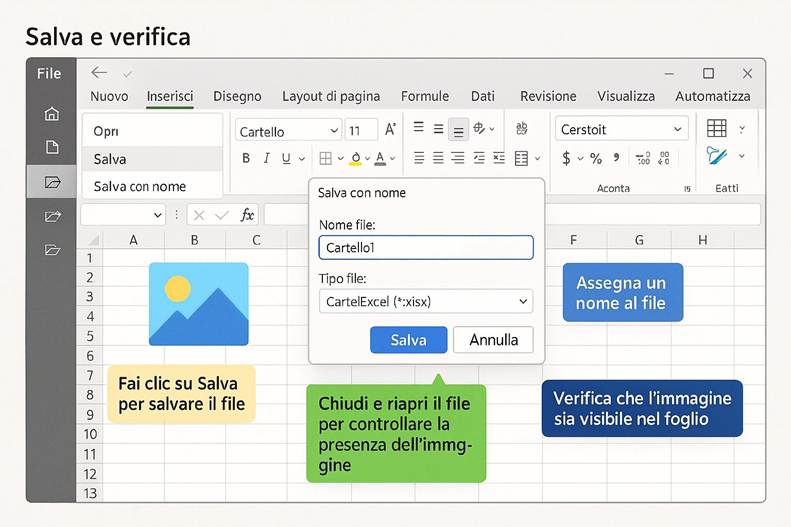Expand the name box dropdown arrow
791x527 pixels.
click(x=157, y=215)
